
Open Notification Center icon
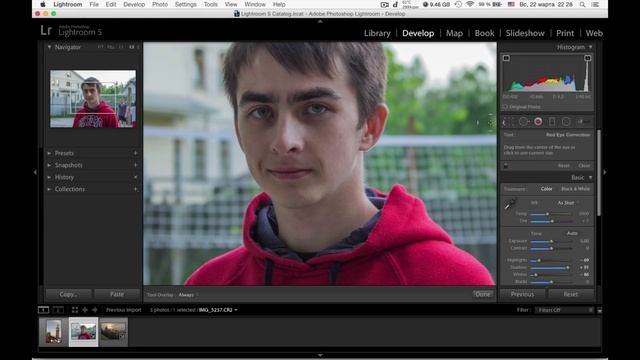[x=596, y=4]
